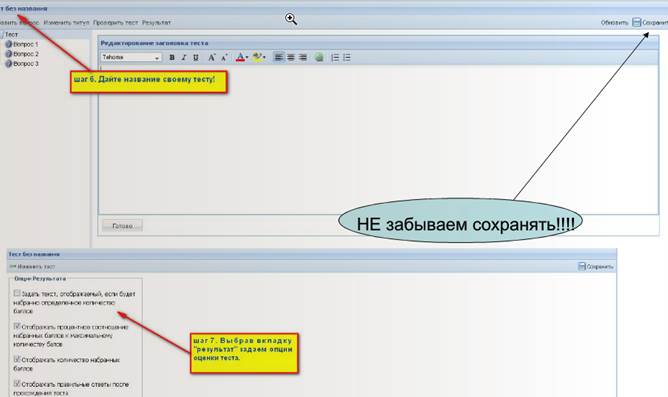668x397 pixels.
Task: Open the Tahoma font family dropdown
Action: click(131, 57)
